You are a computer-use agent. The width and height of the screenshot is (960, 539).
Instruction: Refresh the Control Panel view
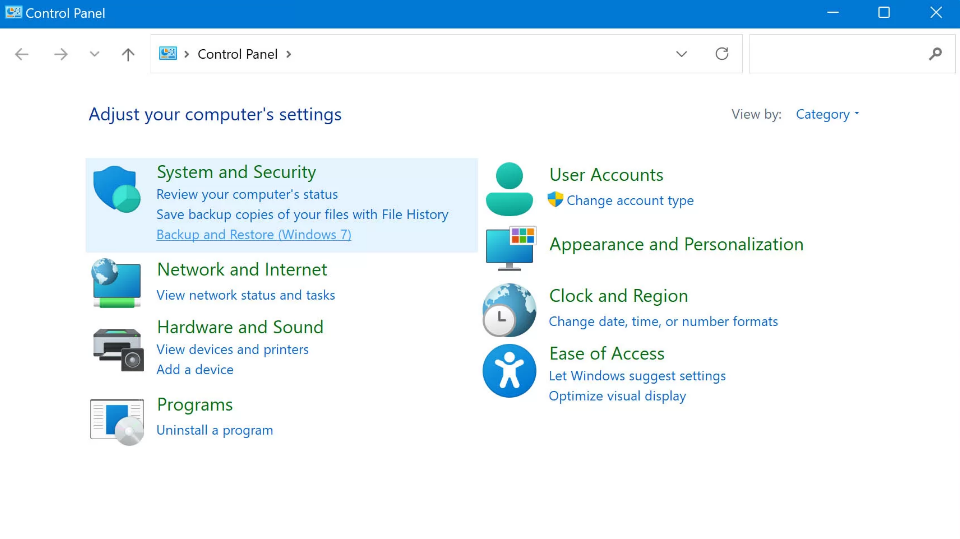[722, 54]
